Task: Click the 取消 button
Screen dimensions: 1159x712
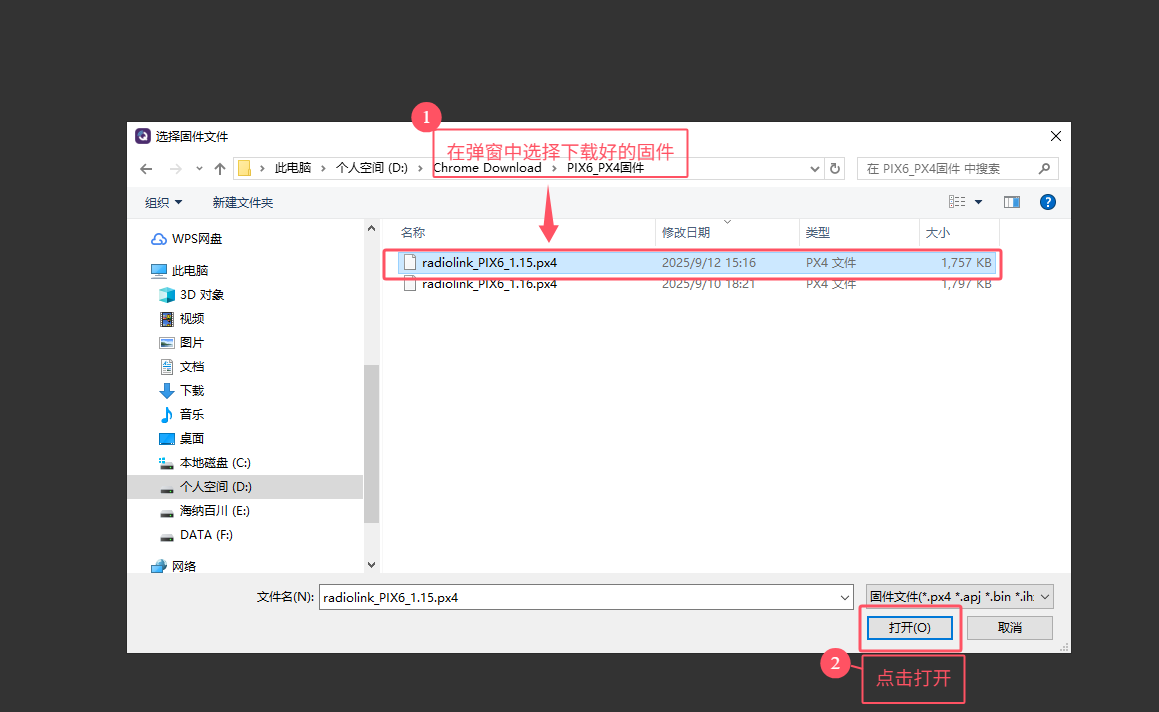Action: [x=1010, y=628]
